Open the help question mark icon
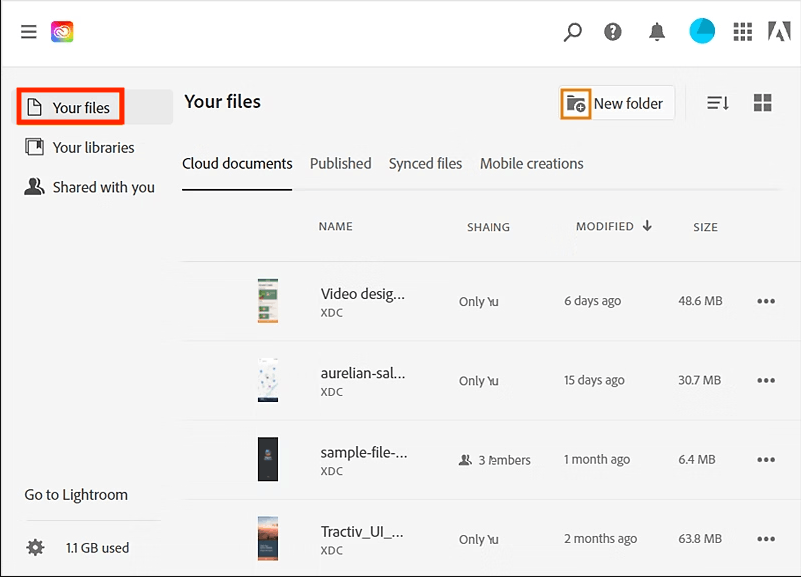The width and height of the screenshot is (801, 577). (x=613, y=32)
